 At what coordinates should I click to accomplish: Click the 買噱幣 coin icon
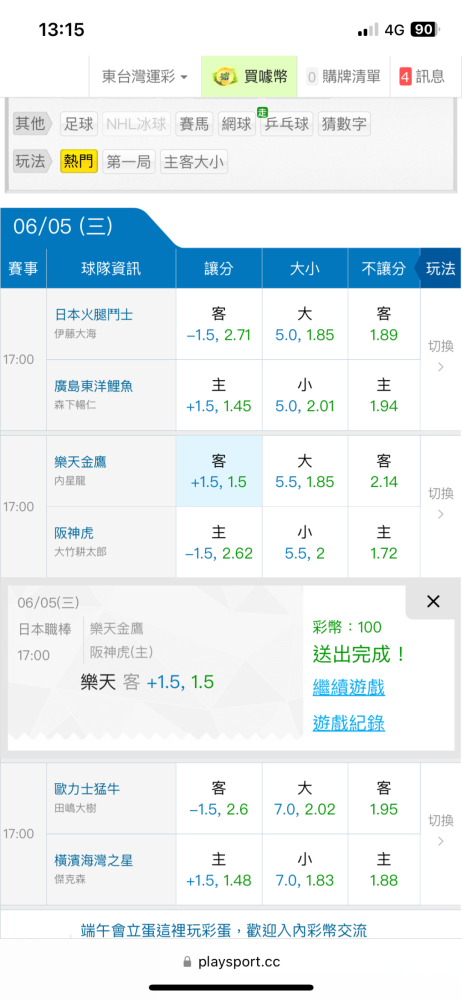pyautogui.click(x=224, y=77)
